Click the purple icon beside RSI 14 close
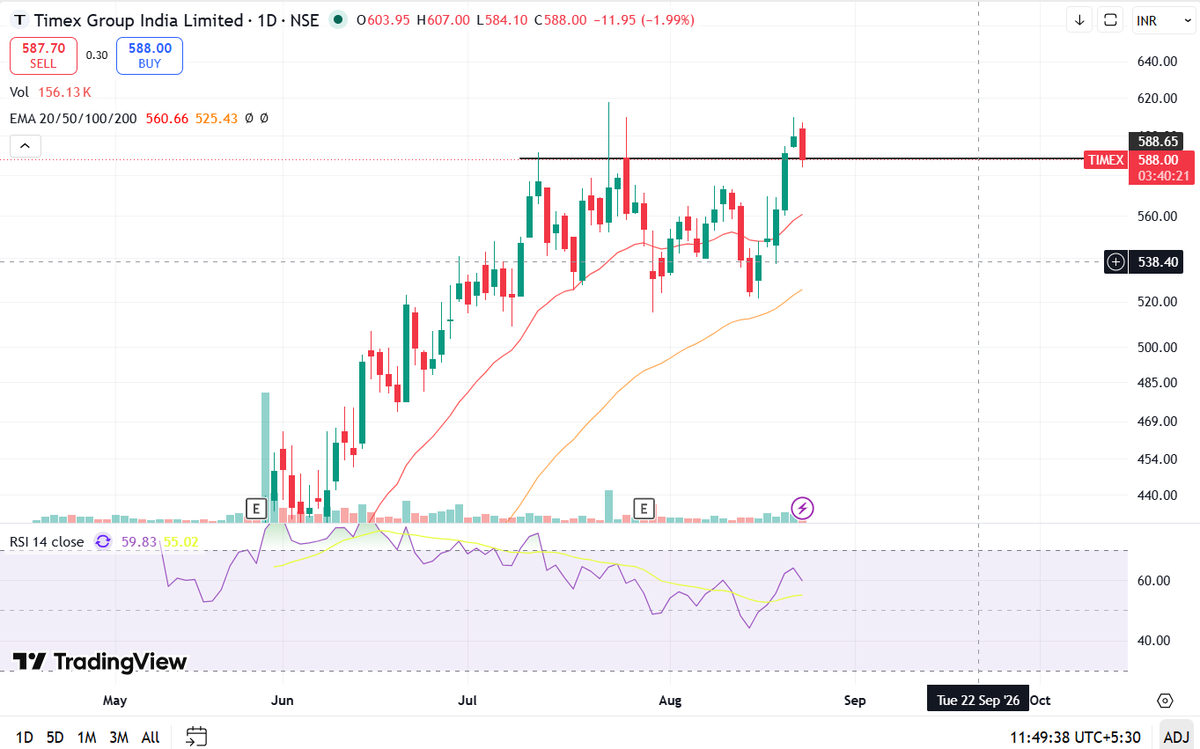The image size is (1200, 749). [103, 541]
